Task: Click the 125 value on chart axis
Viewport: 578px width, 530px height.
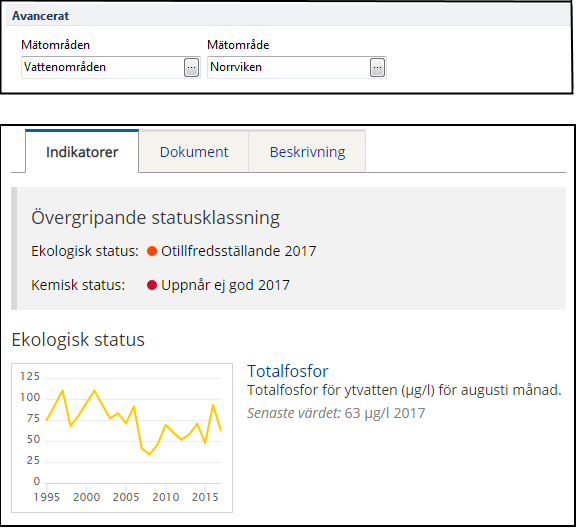Action: point(30,376)
